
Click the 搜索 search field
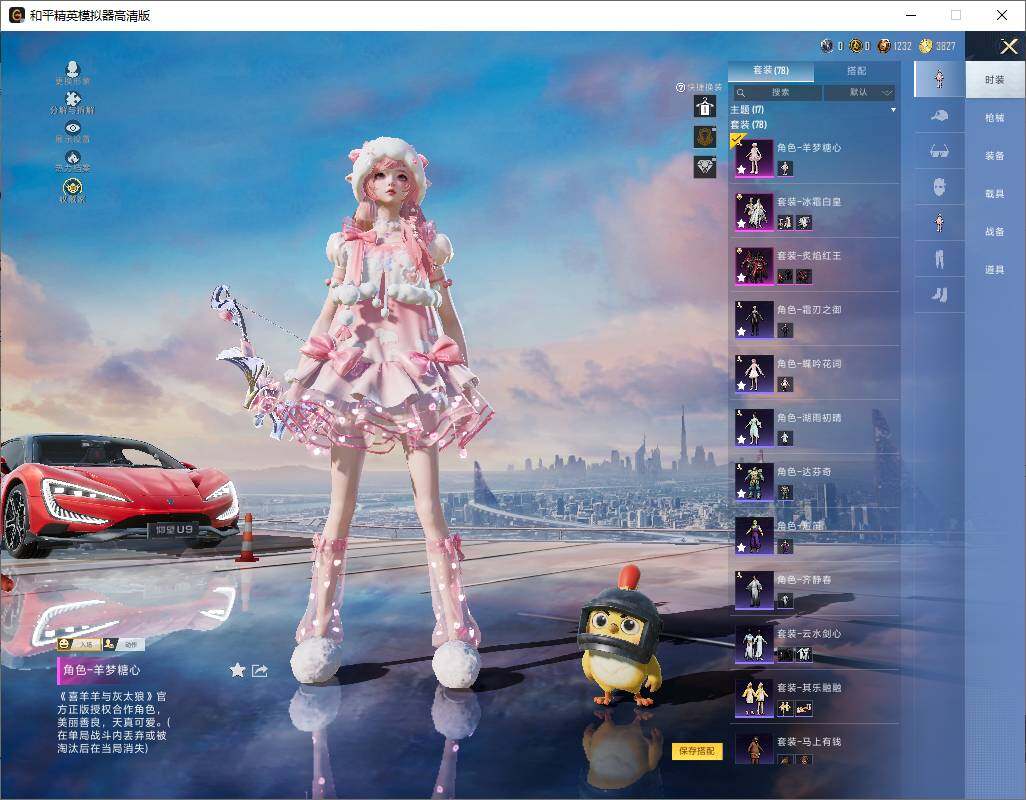click(777, 92)
